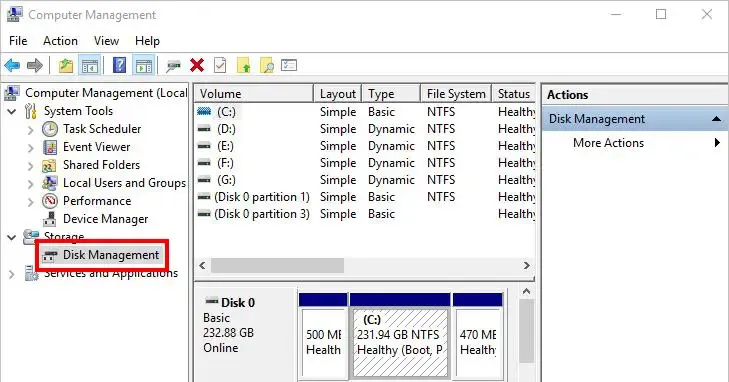
Task: Click the horizontal scrollbar thumb in volume list
Action: (278, 265)
